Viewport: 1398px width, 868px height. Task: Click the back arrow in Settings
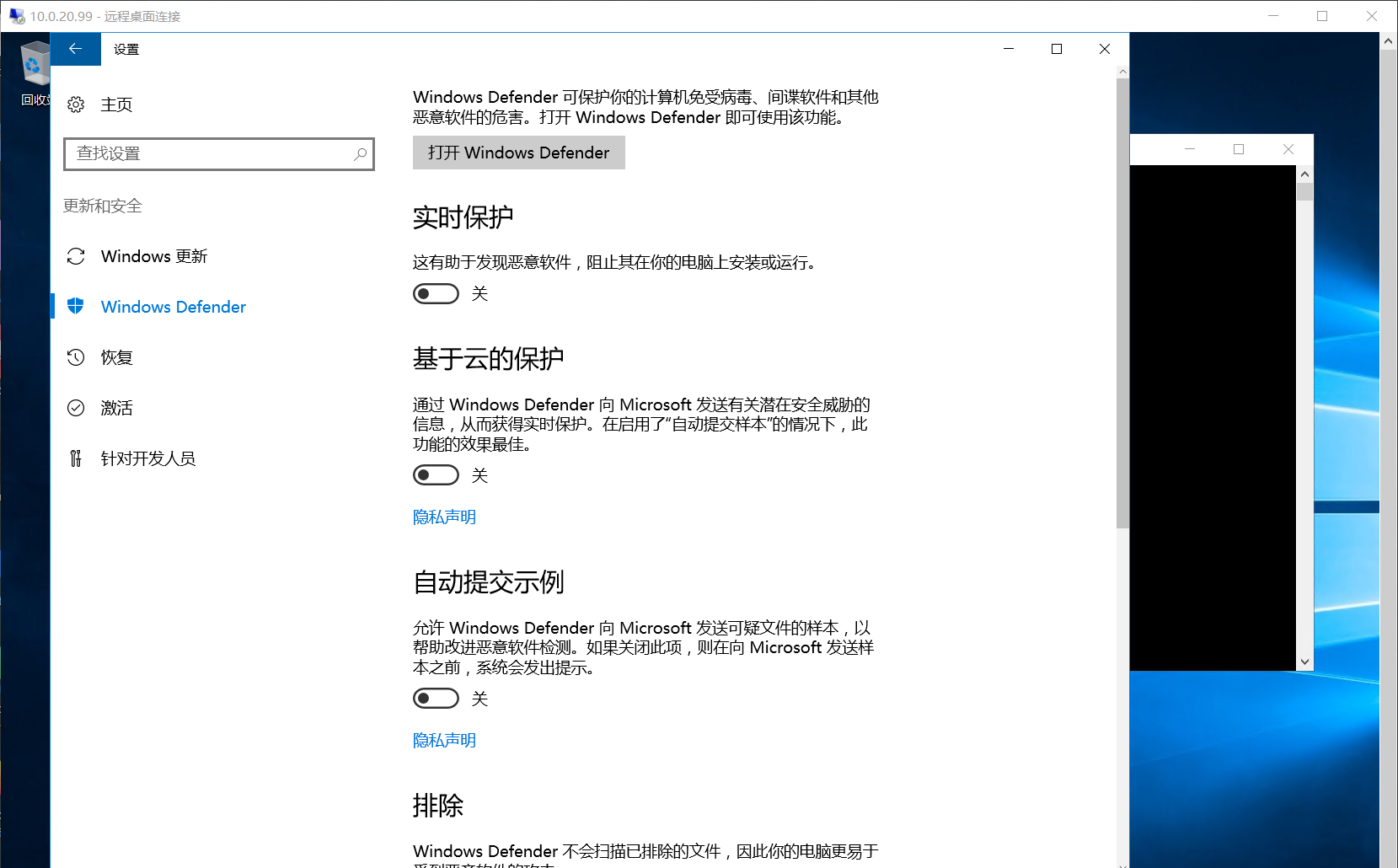75,49
